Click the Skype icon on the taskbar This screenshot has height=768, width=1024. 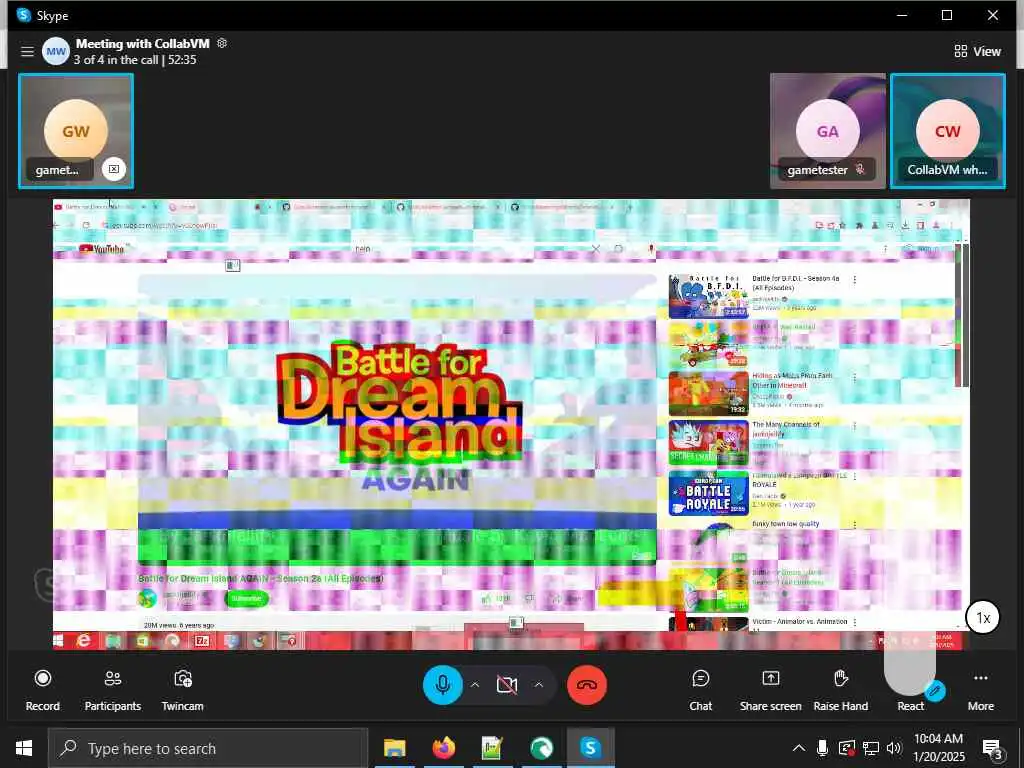(590, 748)
